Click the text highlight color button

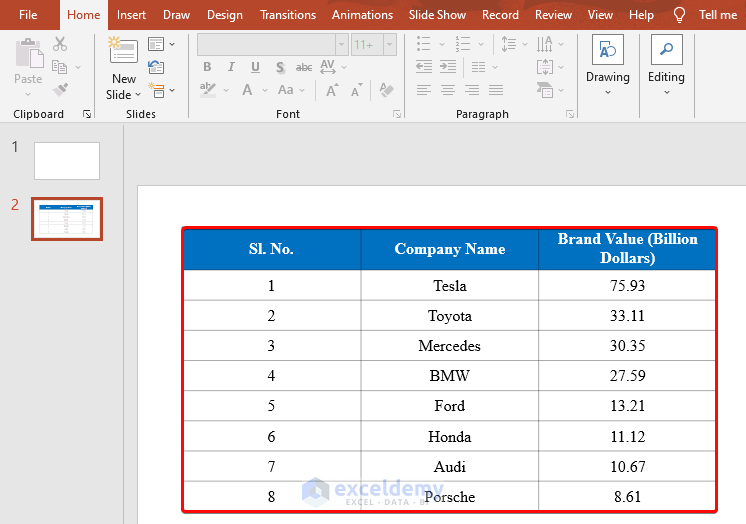(x=209, y=90)
